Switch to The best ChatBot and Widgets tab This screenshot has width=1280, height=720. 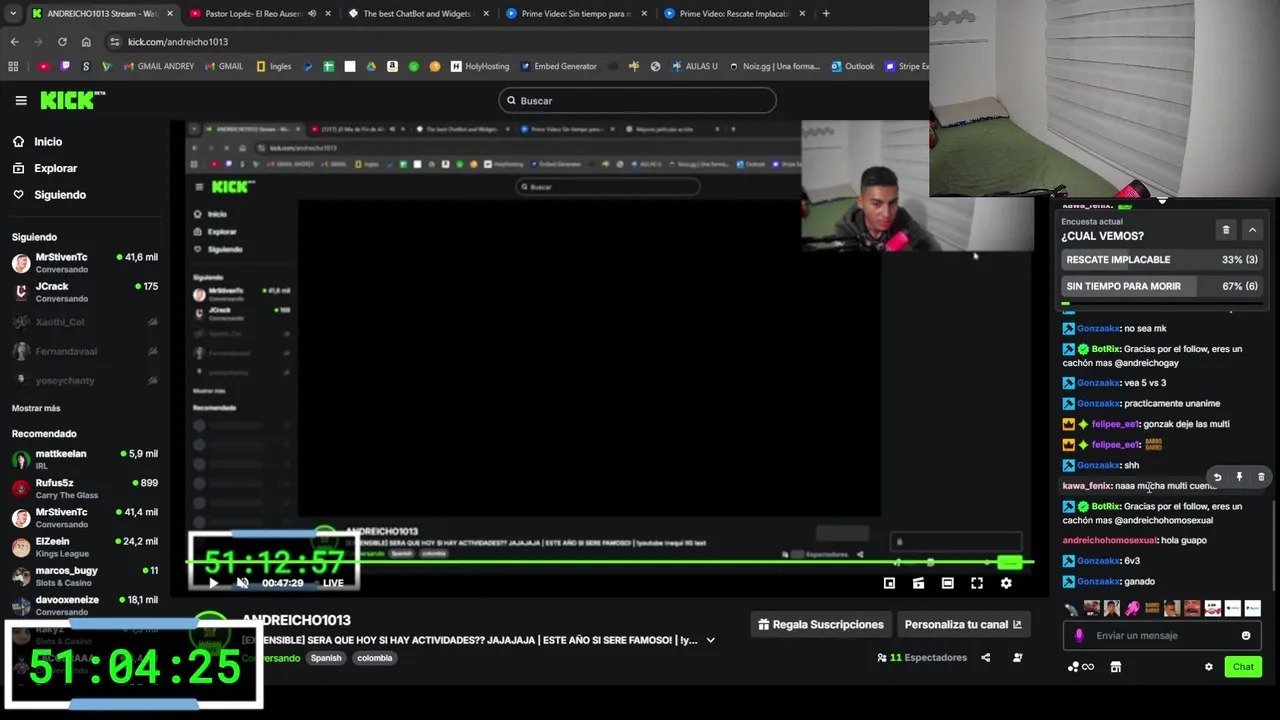pos(418,14)
